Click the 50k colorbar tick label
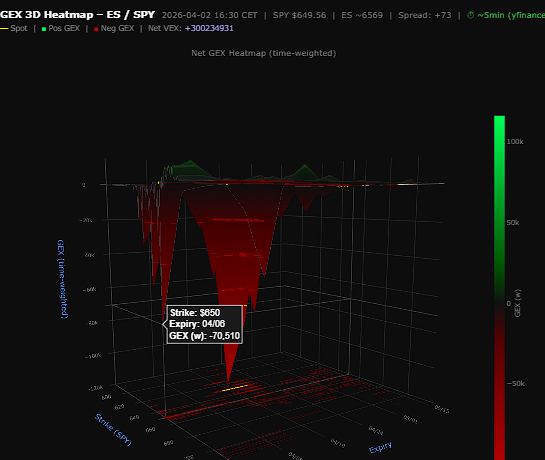 [513, 223]
